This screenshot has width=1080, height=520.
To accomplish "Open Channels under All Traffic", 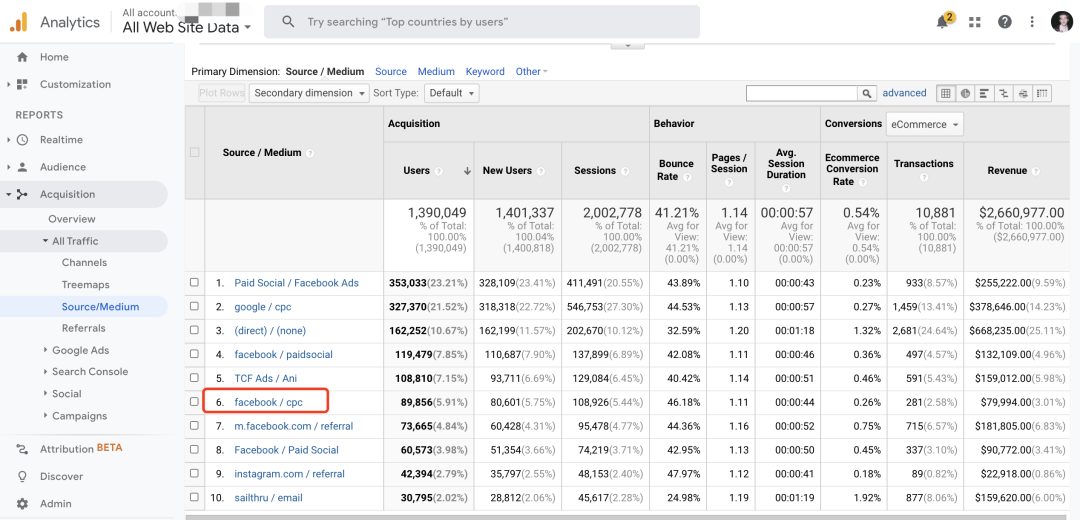I will pos(84,262).
